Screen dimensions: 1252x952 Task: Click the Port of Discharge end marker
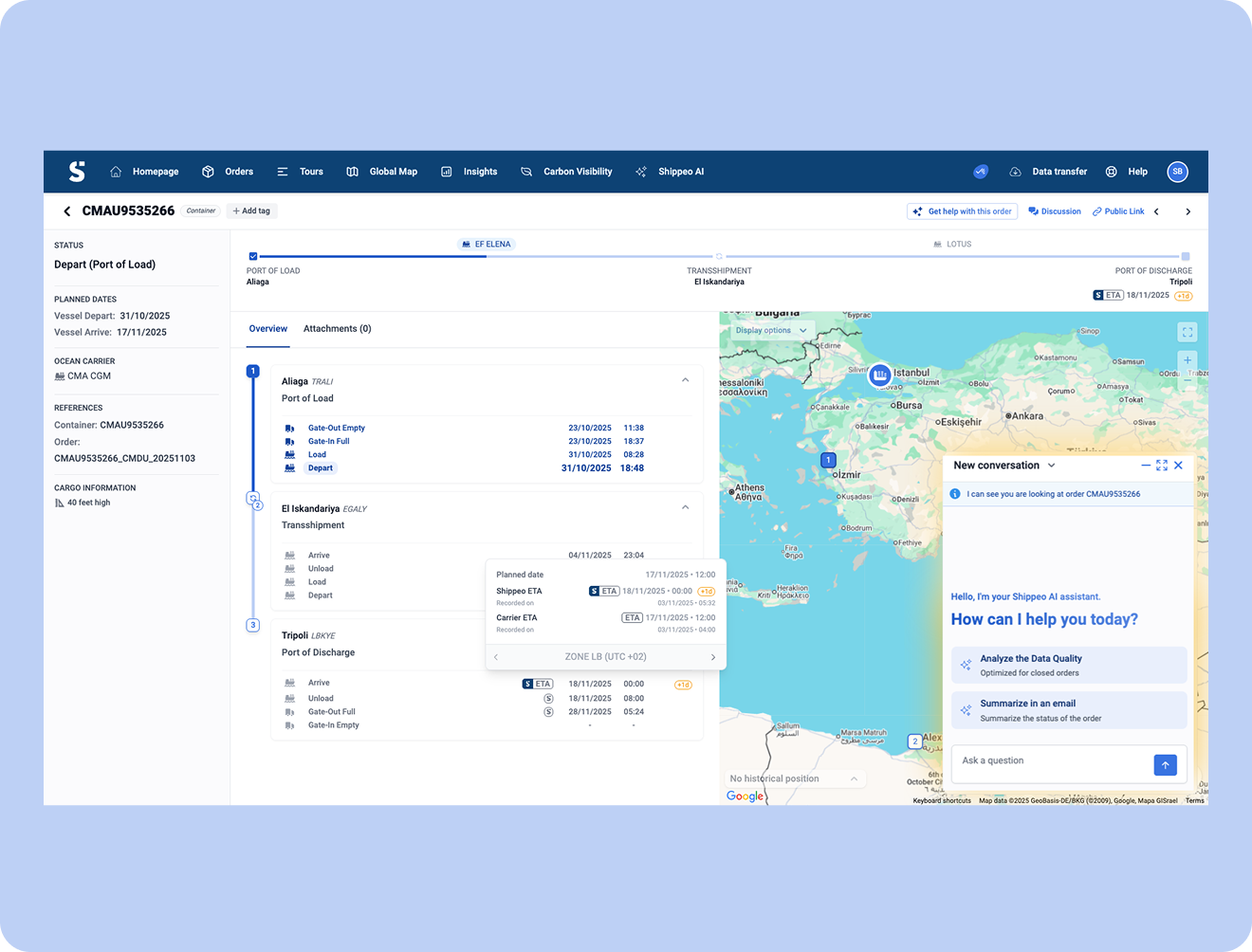point(1186,256)
